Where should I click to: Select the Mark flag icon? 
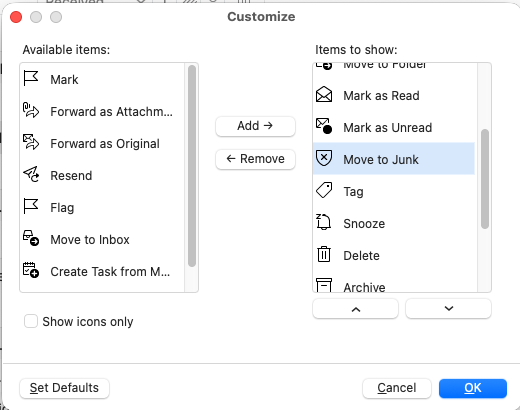(x=31, y=79)
